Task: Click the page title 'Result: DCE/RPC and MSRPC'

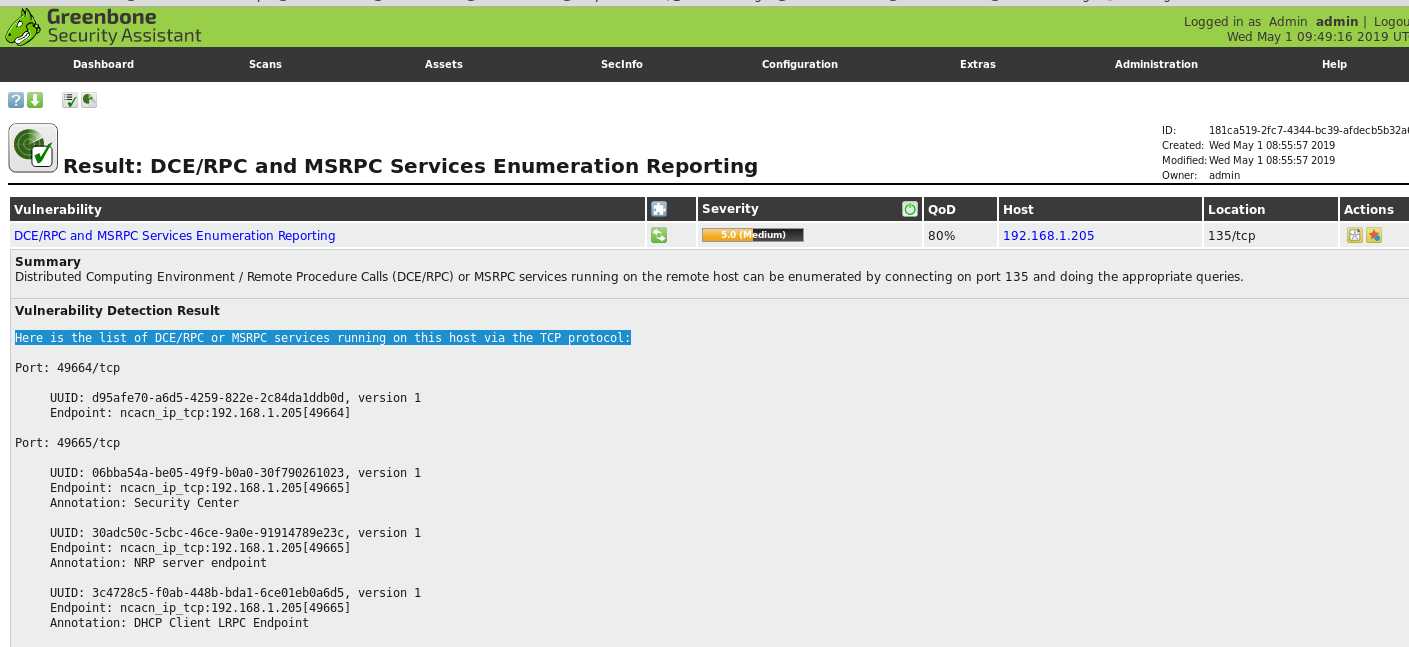Action: click(410, 166)
